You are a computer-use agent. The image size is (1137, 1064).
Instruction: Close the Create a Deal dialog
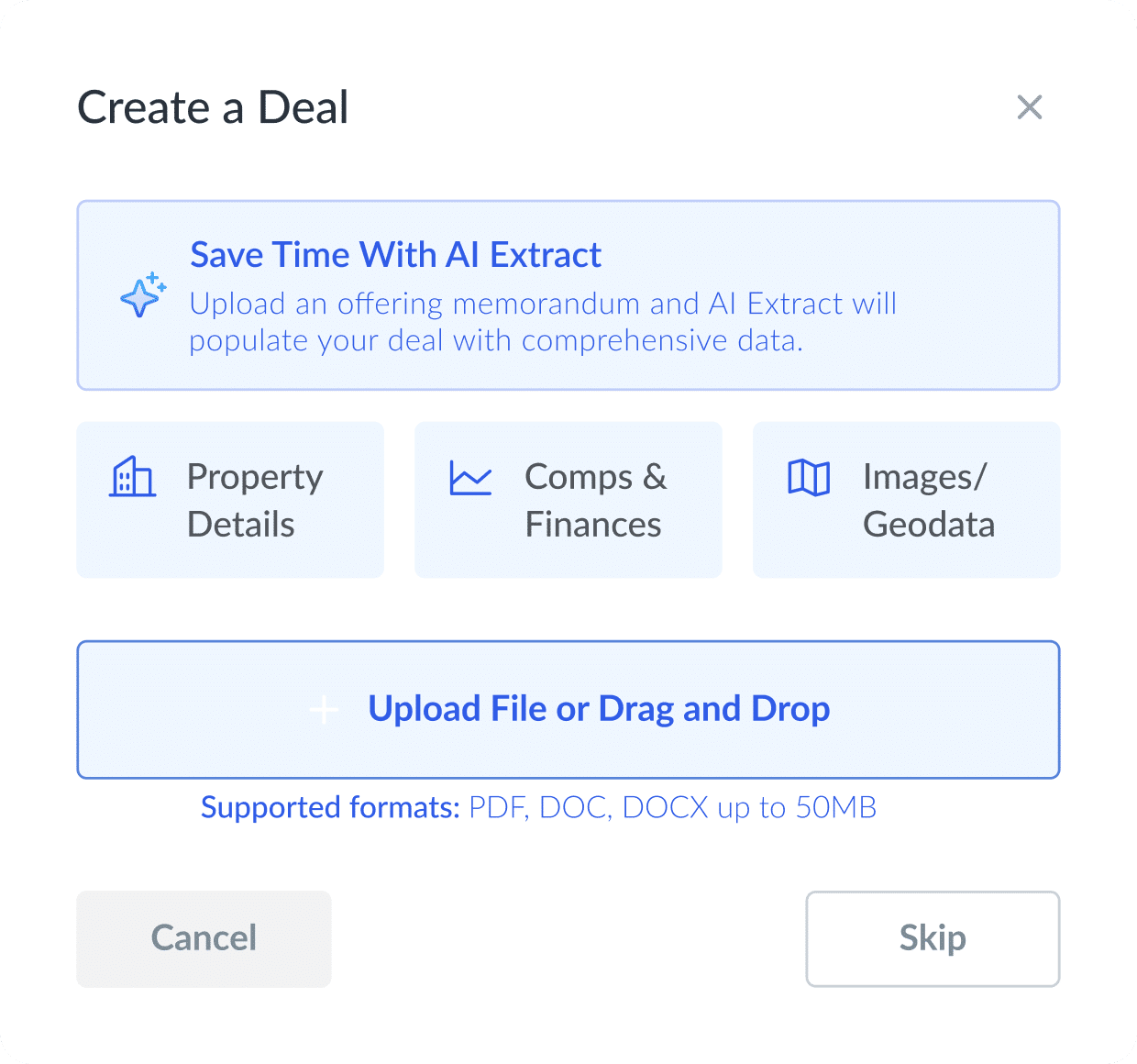click(1030, 107)
